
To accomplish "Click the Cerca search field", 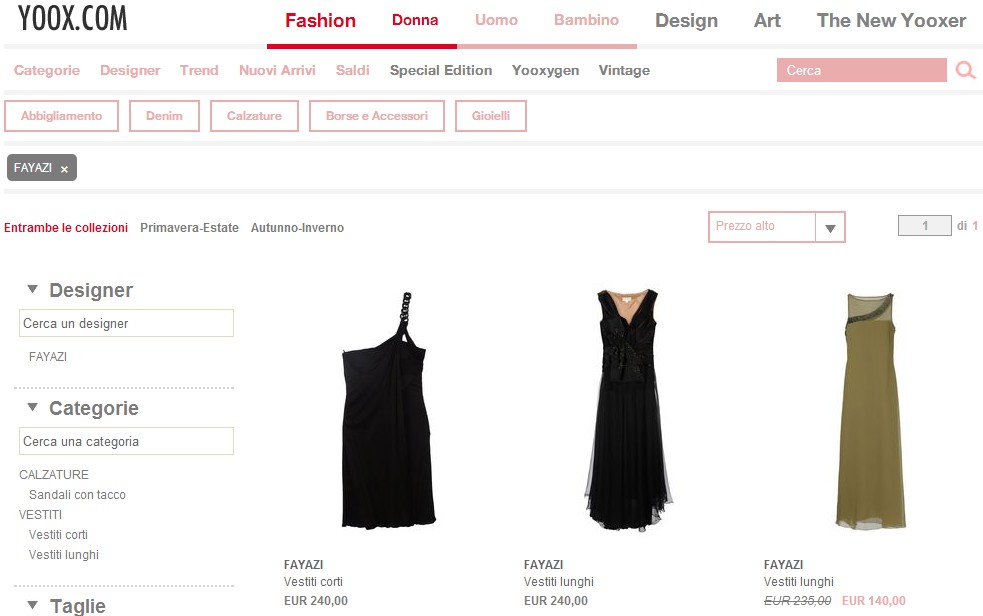I will pyautogui.click(x=861, y=70).
